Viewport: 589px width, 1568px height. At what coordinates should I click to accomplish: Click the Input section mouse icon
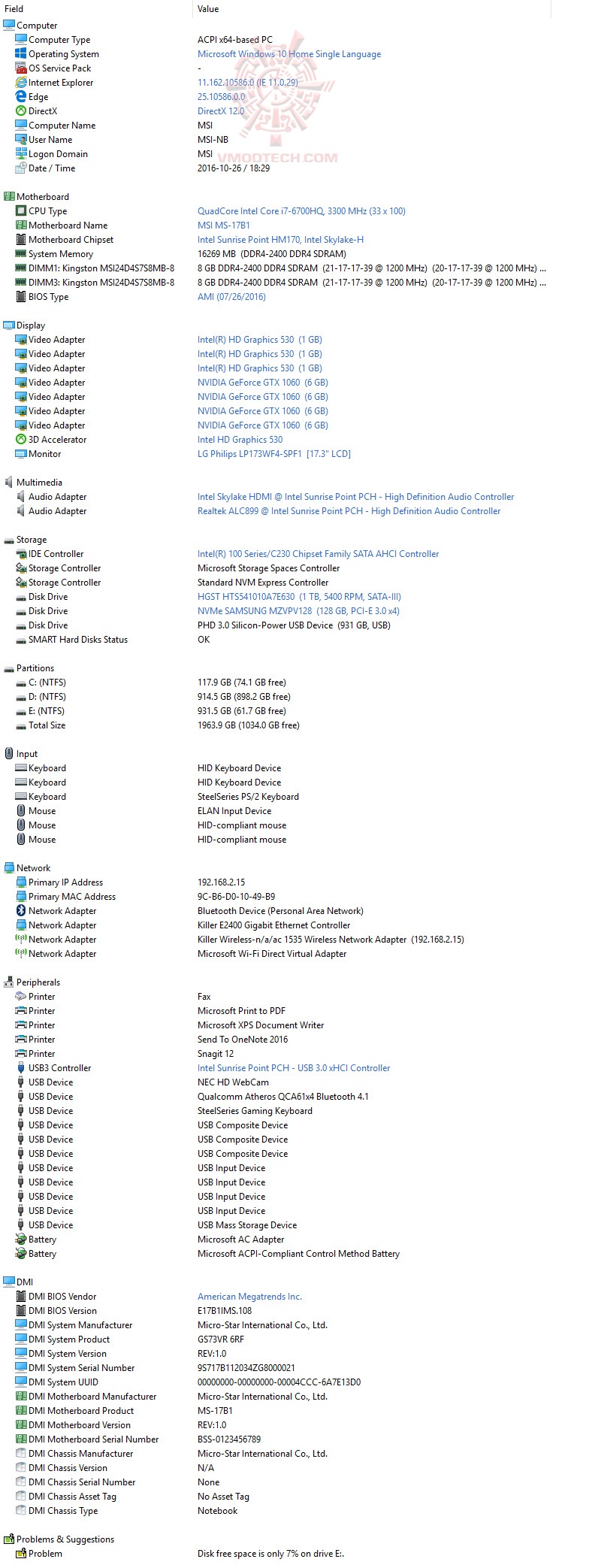click(9, 753)
